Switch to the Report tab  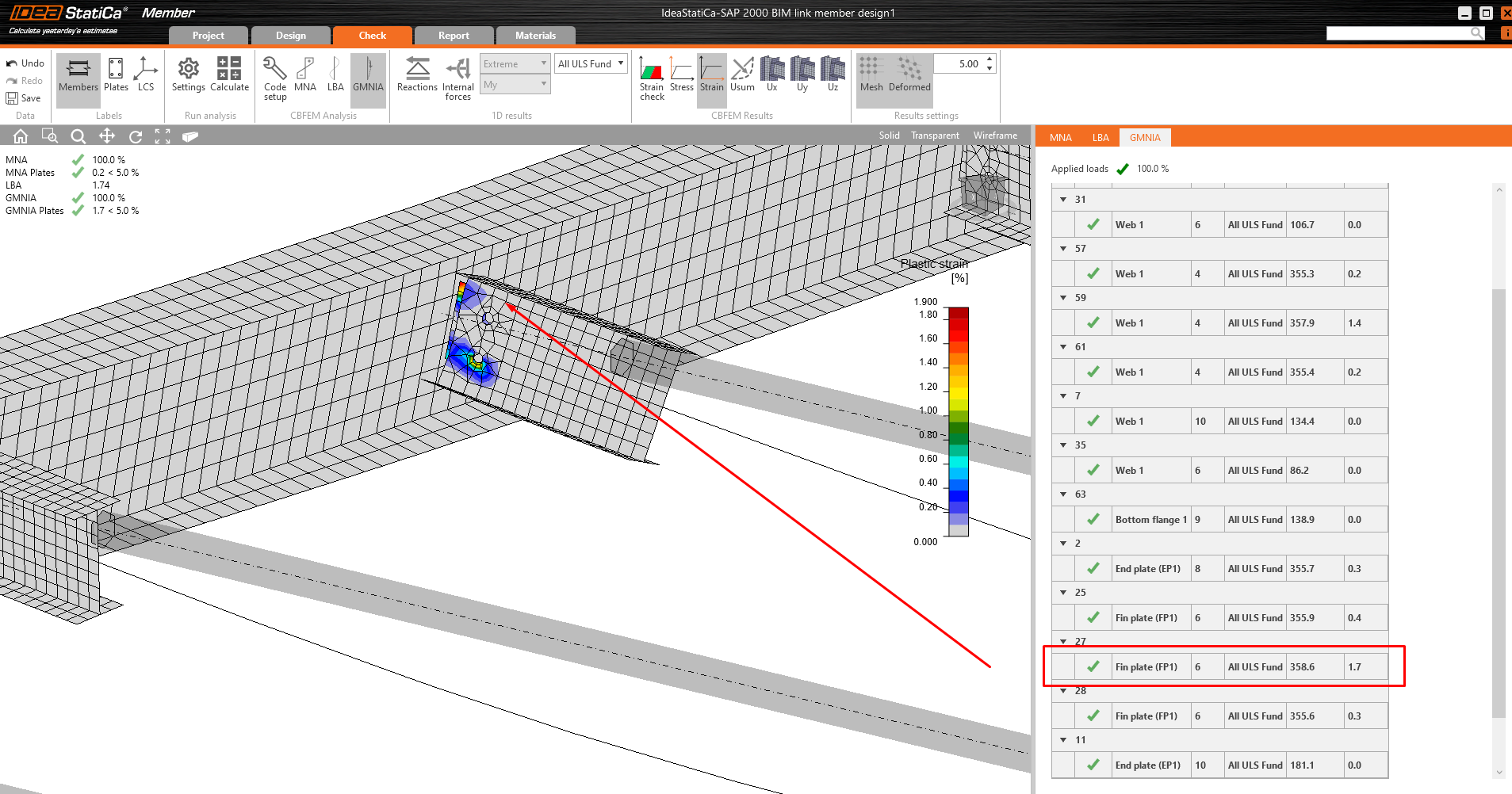454,36
